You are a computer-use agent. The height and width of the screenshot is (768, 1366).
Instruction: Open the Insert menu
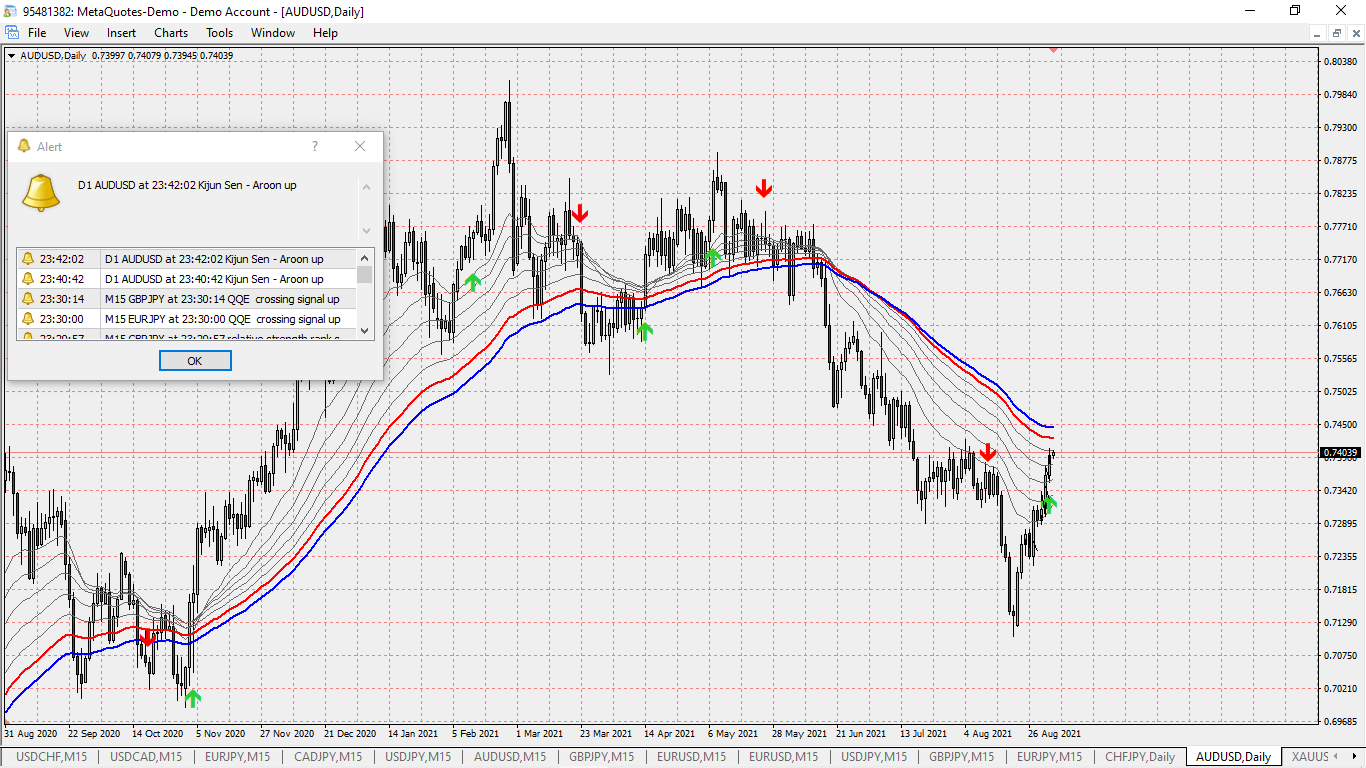coord(121,33)
